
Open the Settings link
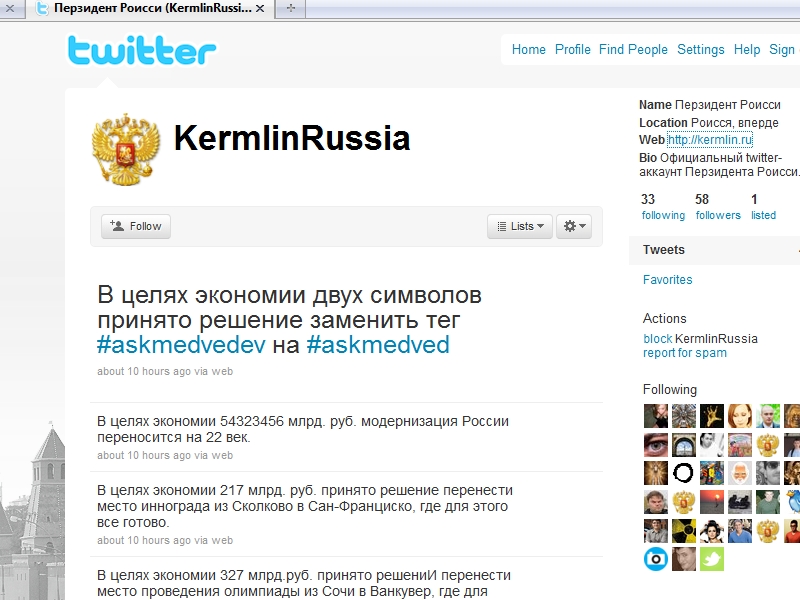click(x=701, y=49)
